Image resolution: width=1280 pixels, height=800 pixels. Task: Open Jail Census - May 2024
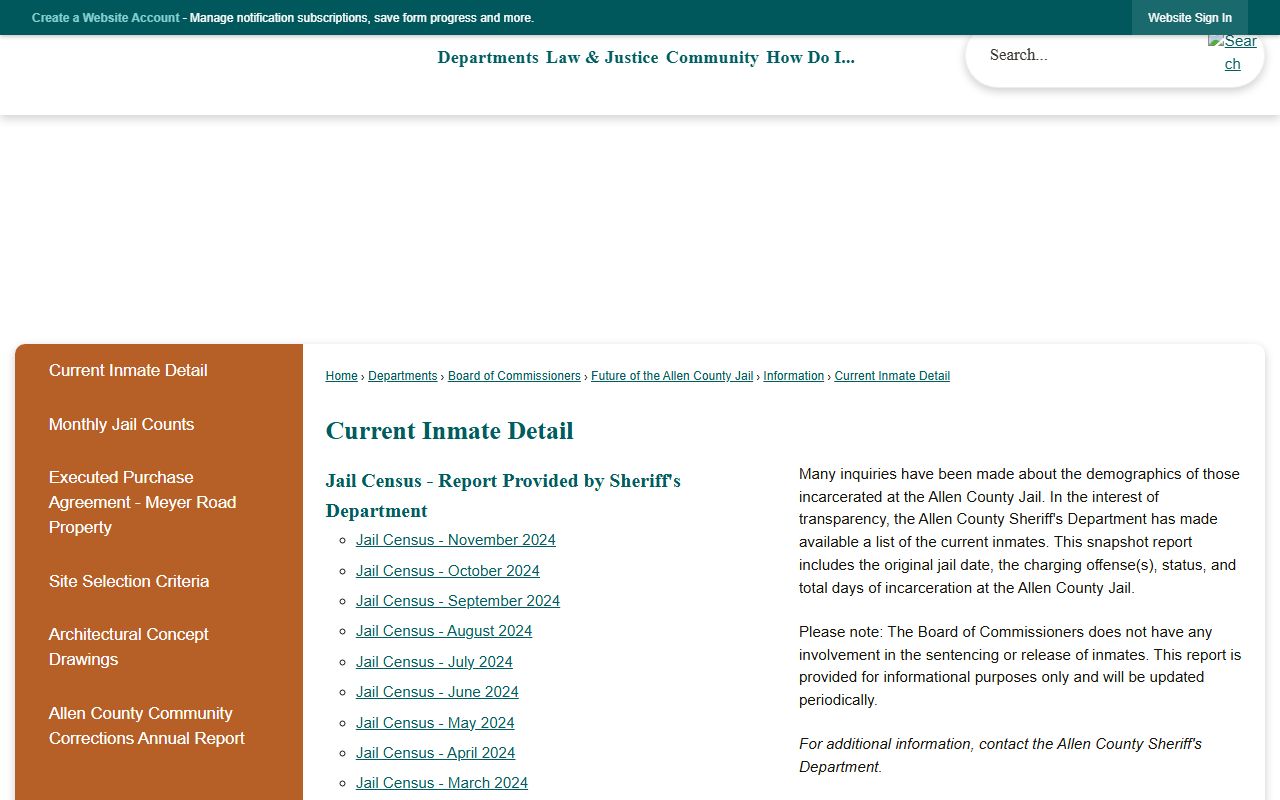click(x=435, y=723)
